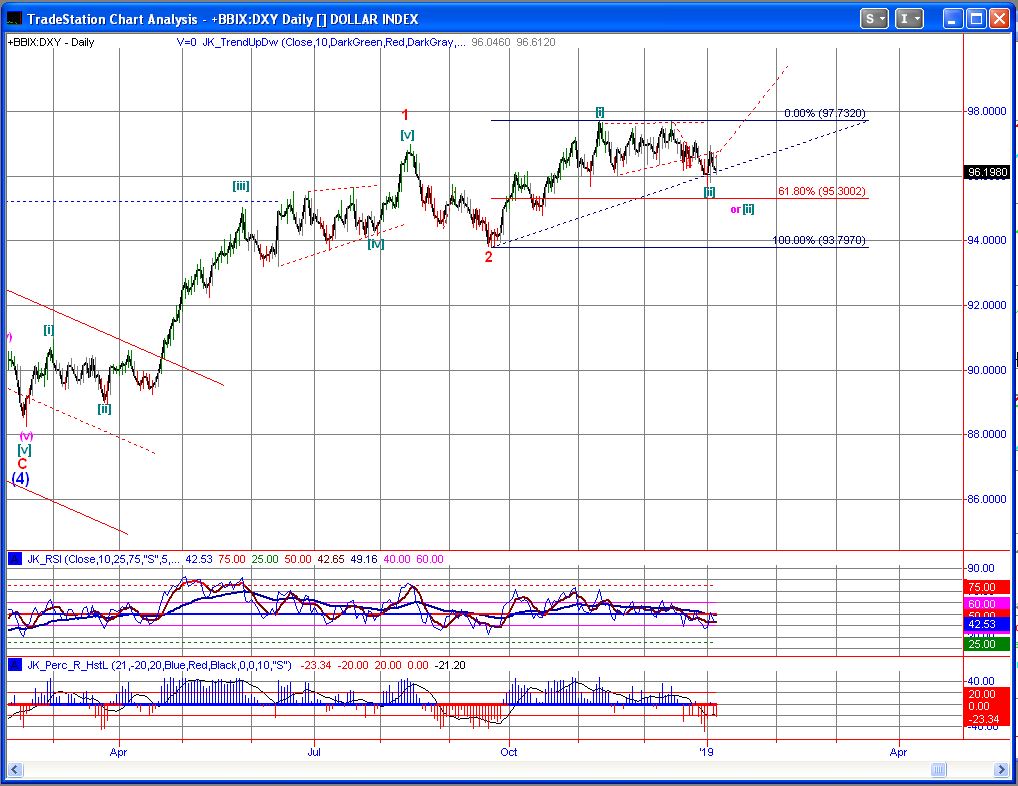Click the 98.0000 price axis label
The width and height of the screenshot is (1018, 786).
point(987,112)
